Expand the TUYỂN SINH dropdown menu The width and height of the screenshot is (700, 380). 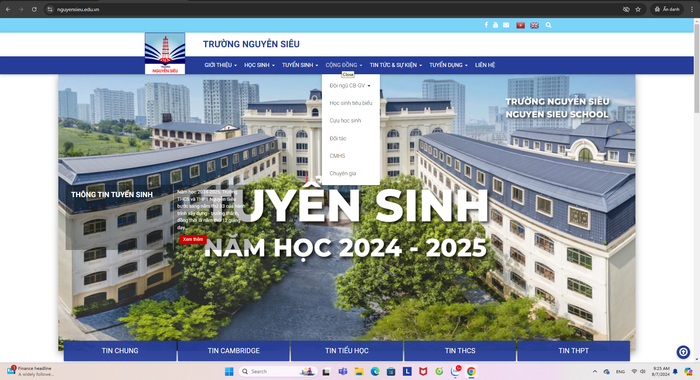coord(300,65)
